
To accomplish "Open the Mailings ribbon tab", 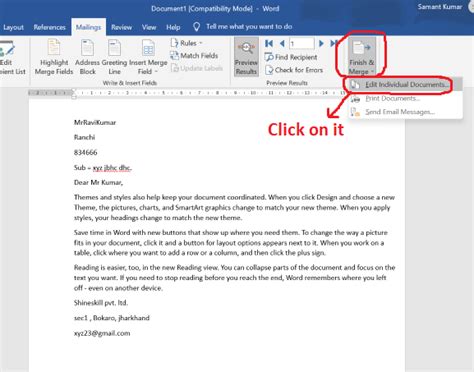I will click(88, 27).
